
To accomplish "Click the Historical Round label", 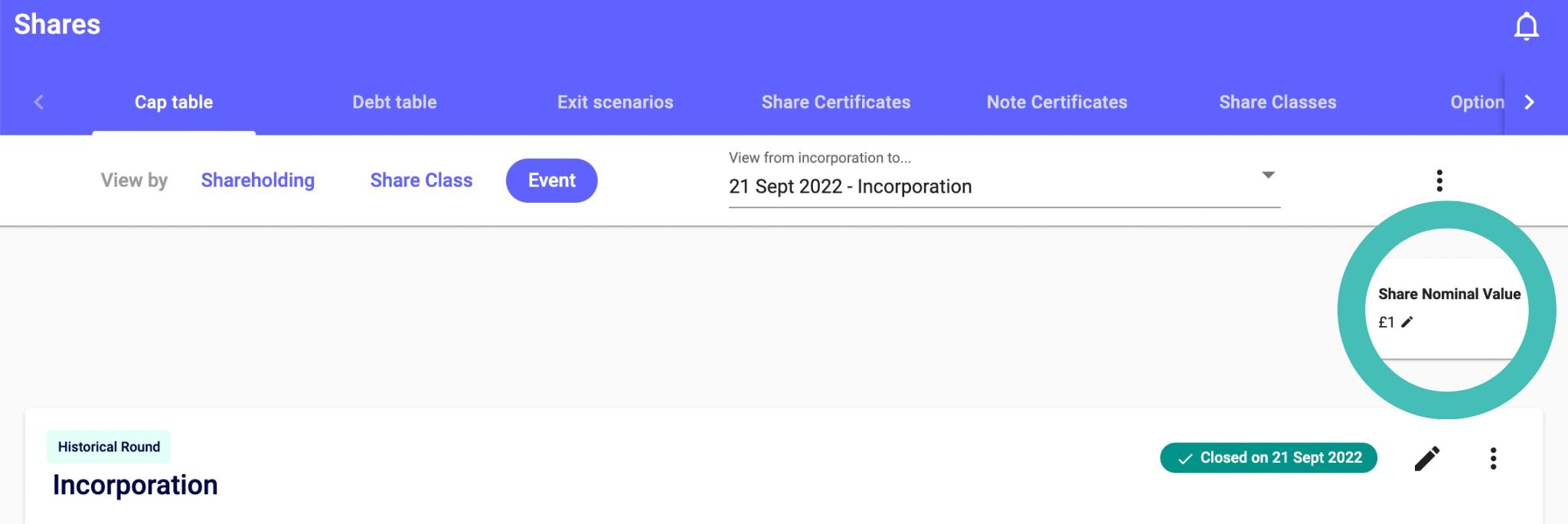I will click(x=109, y=447).
